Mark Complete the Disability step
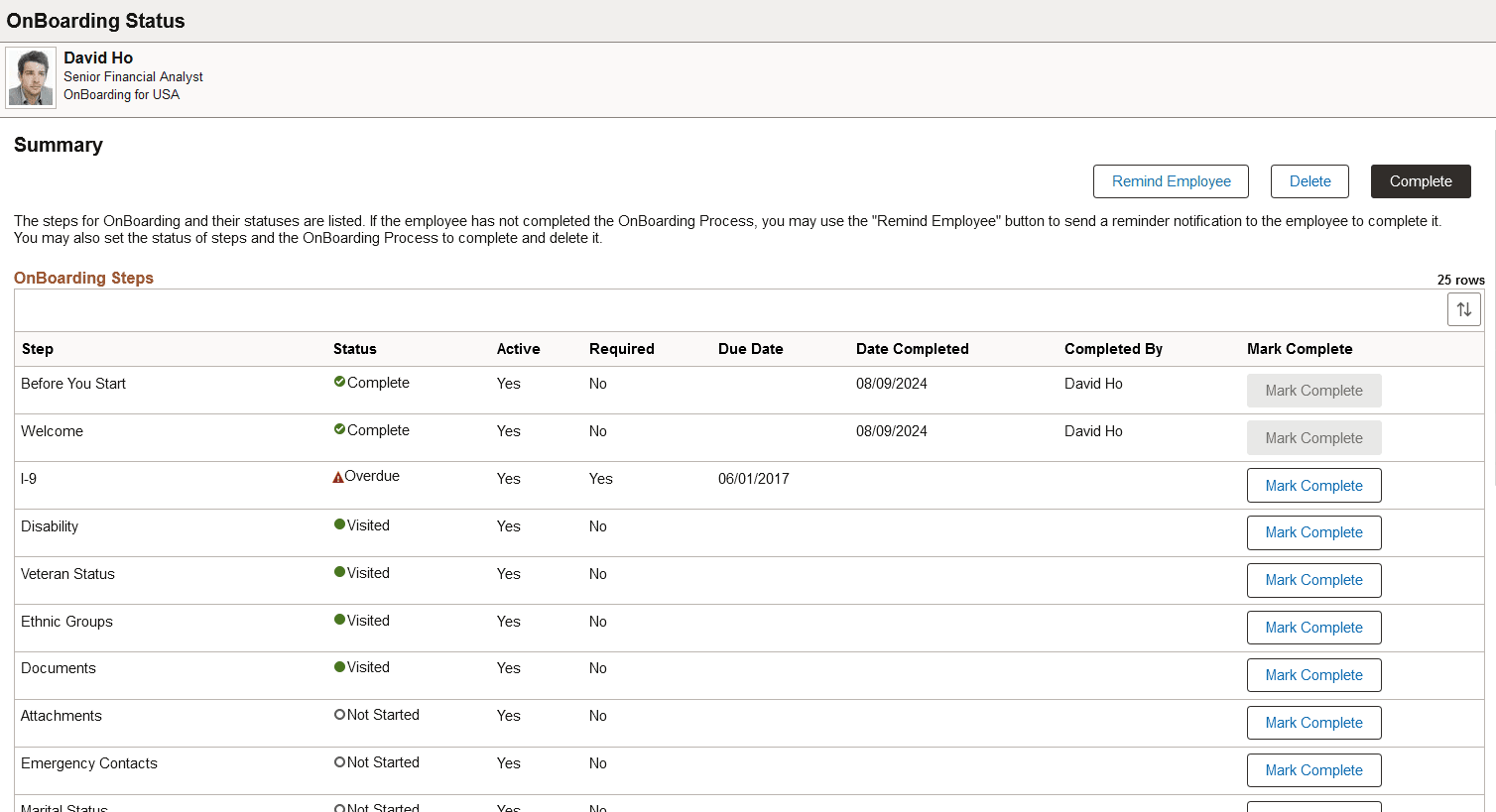The image size is (1496, 812). tap(1314, 532)
